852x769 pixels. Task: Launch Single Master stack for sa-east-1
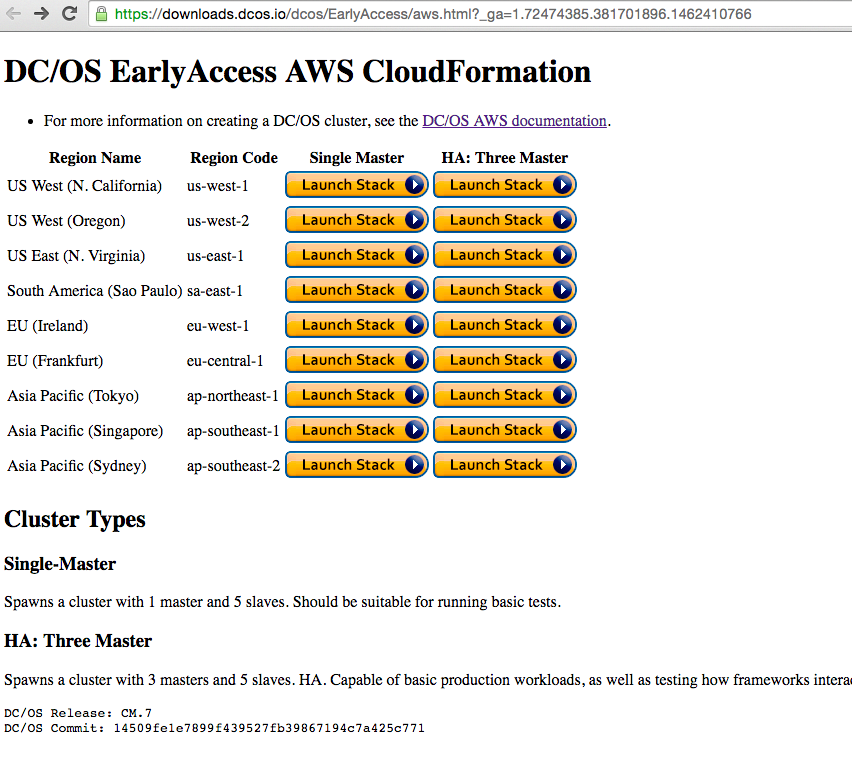[x=356, y=290]
